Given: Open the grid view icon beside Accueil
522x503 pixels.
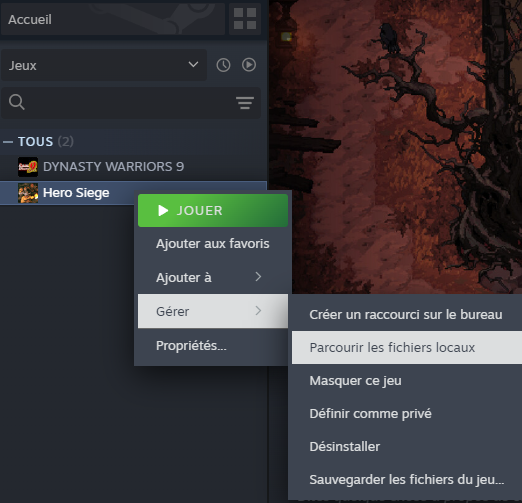Looking at the screenshot, I should (x=245, y=19).
